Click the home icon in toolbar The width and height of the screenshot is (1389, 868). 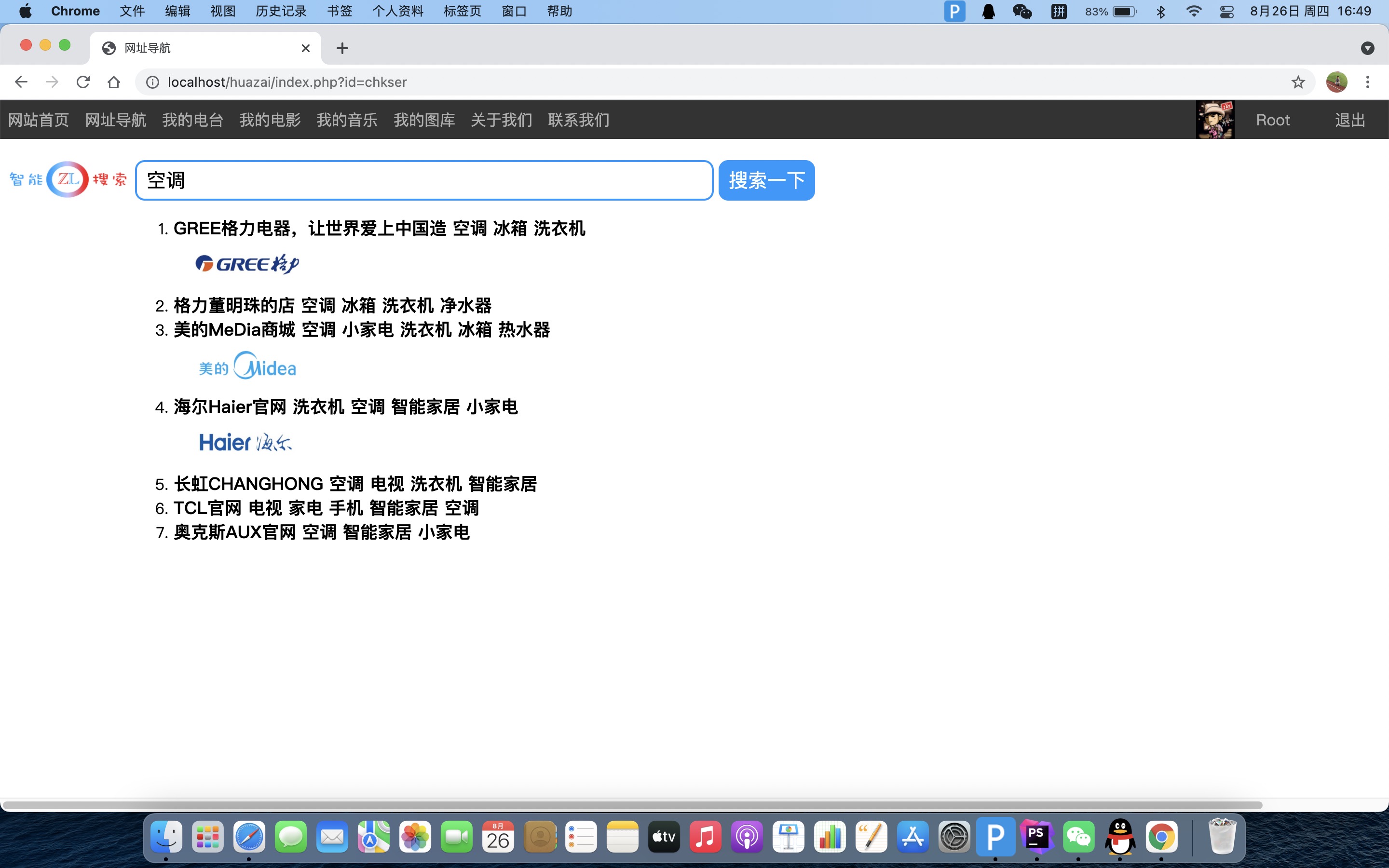pos(114,82)
